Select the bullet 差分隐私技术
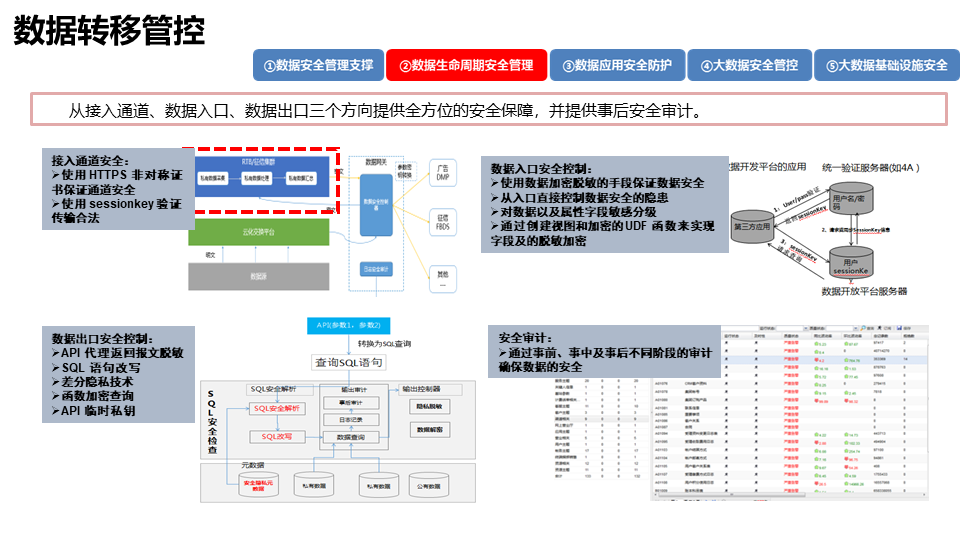The height and width of the screenshot is (540, 960). coord(92,381)
